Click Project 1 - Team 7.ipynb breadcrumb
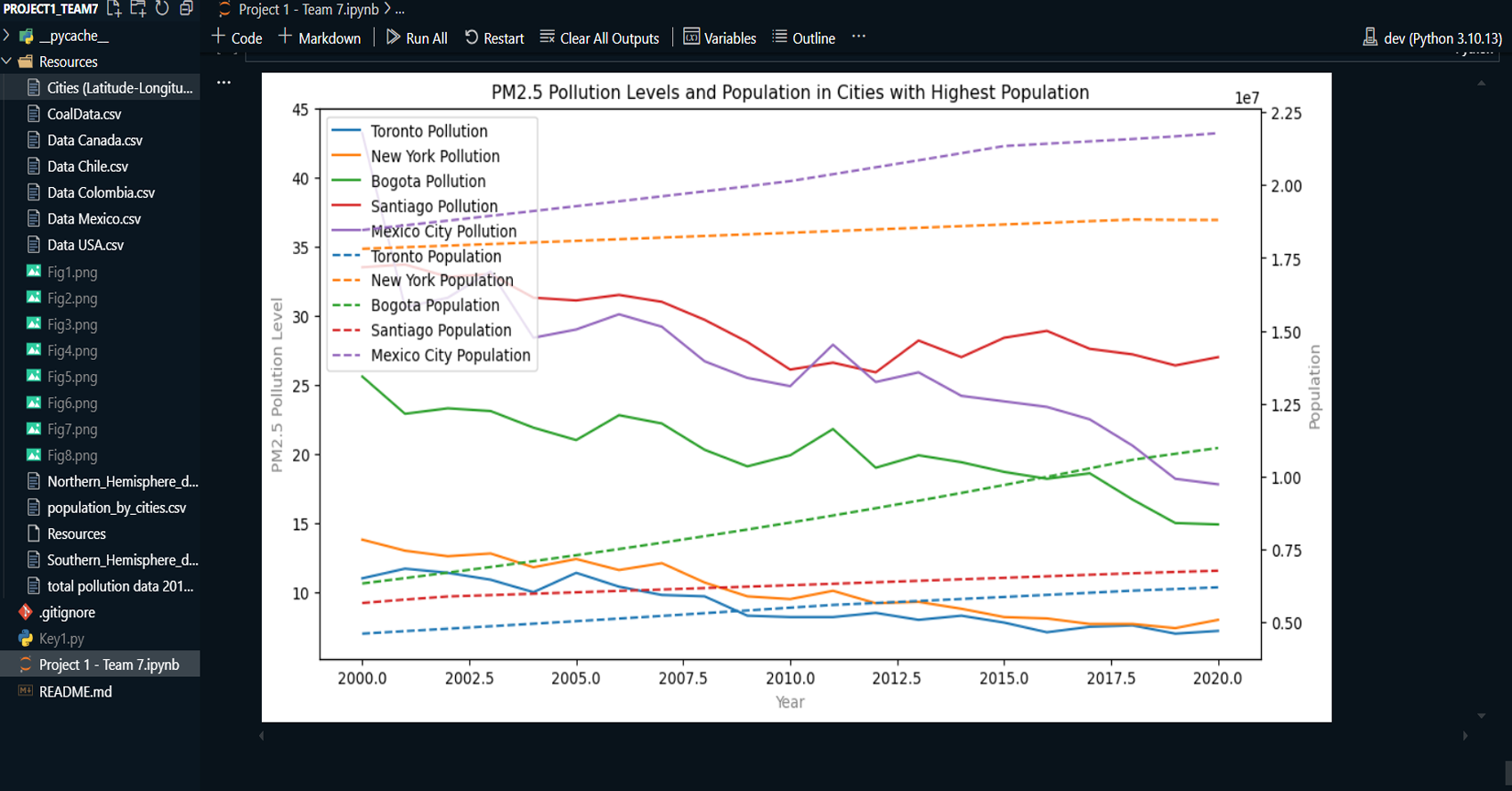 [308, 10]
